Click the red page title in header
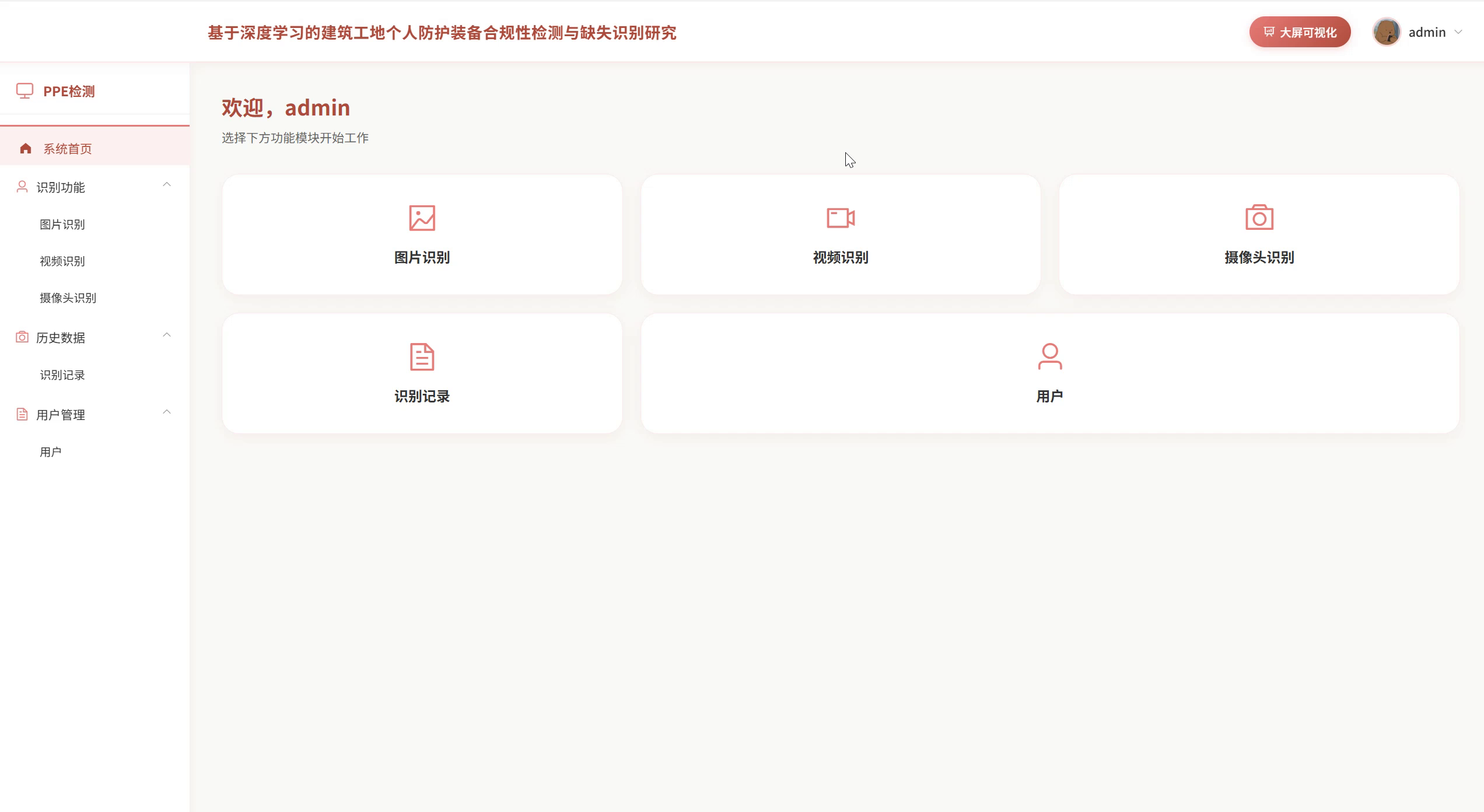Viewport: 1484px width, 812px height. (442, 33)
